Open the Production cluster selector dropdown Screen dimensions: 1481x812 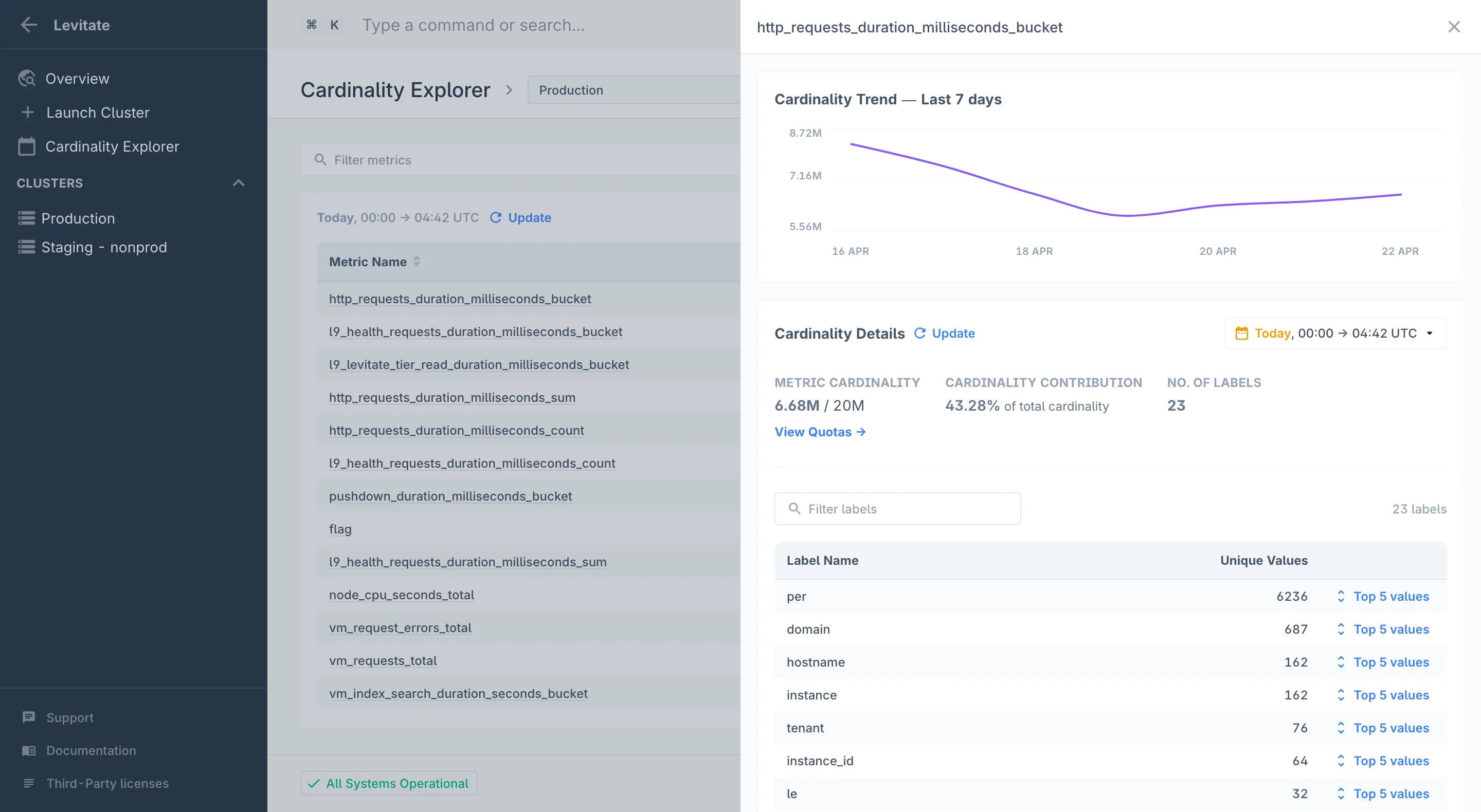634,89
